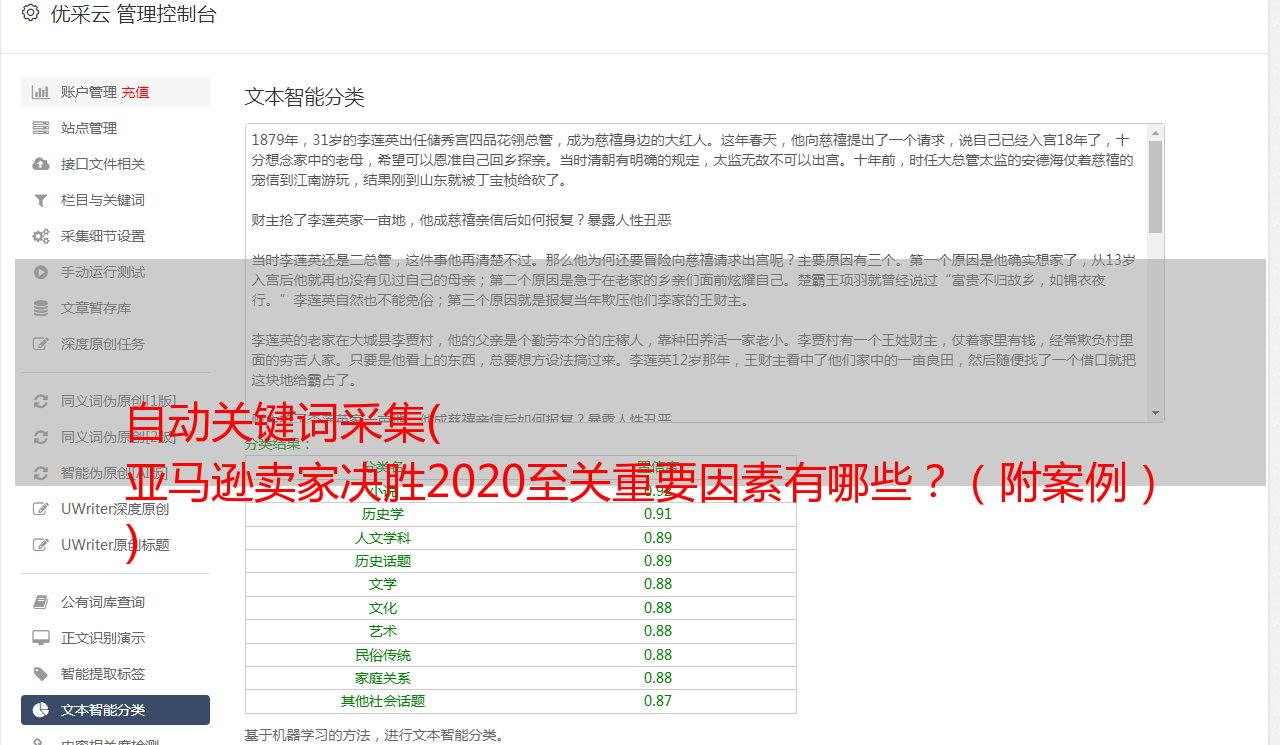Click the book icon for 公有词库查询
The width and height of the screenshot is (1280, 745).
coord(41,602)
